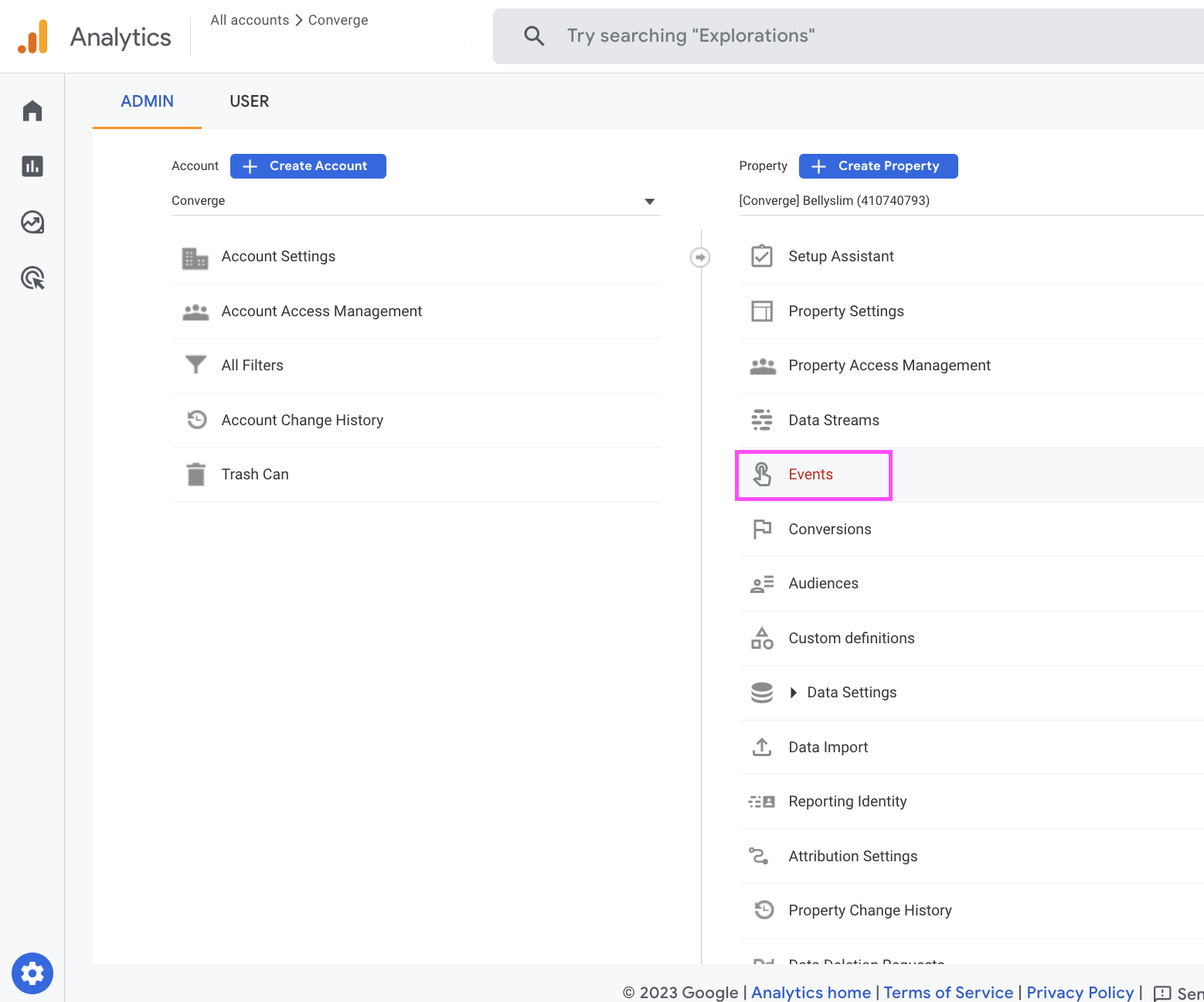Click the Admin gear icon

[x=32, y=973]
